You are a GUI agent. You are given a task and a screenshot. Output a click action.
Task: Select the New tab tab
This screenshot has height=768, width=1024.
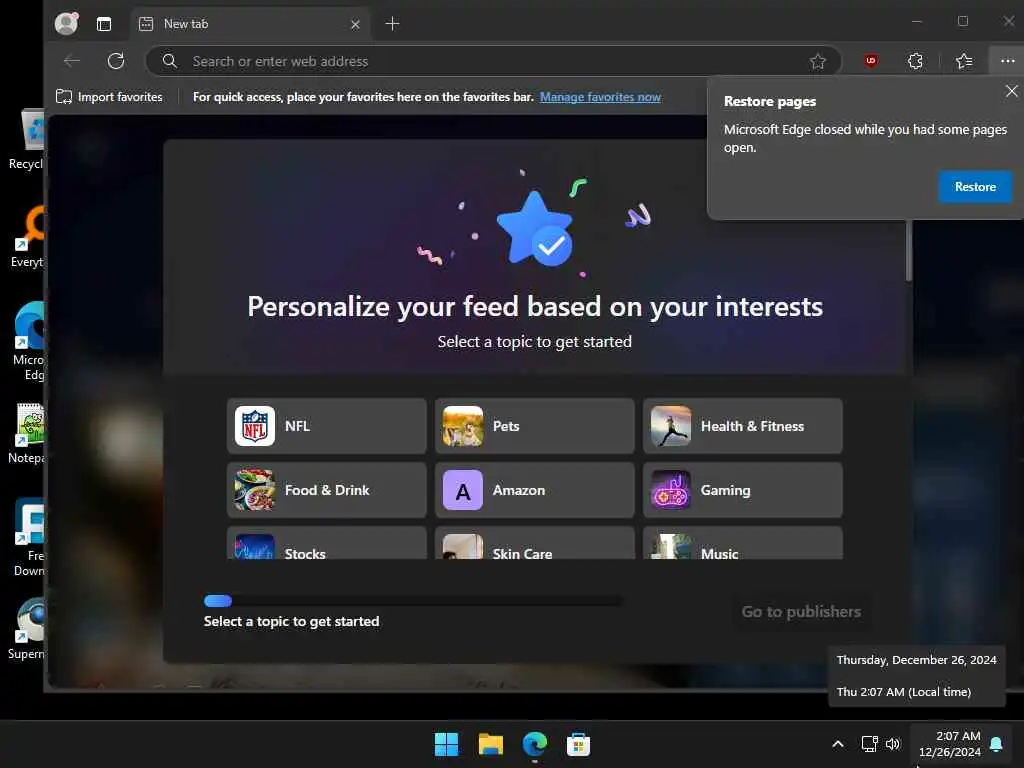[x=251, y=24]
